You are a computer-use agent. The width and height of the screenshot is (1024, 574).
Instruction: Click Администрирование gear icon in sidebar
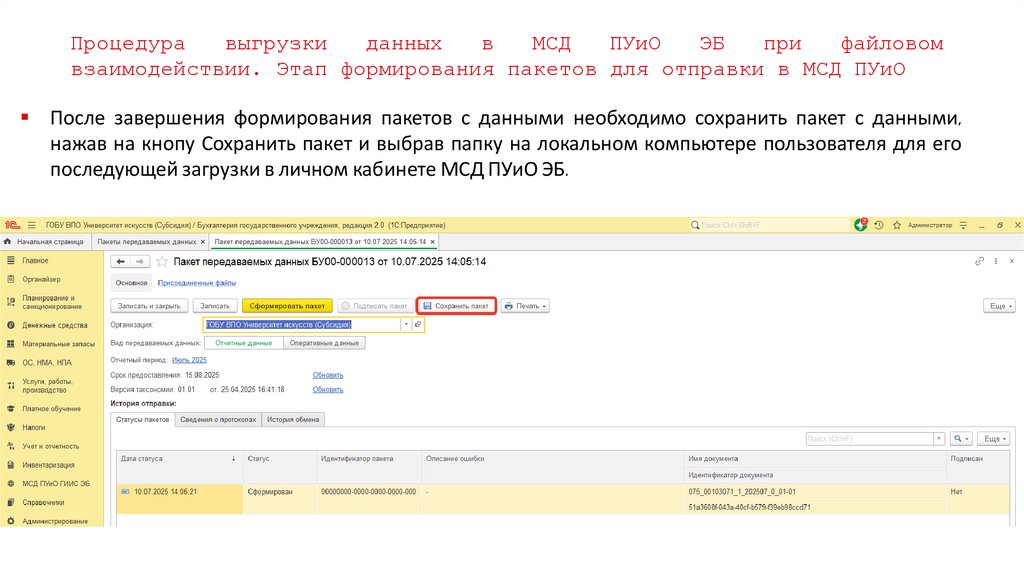[x=10, y=521]
